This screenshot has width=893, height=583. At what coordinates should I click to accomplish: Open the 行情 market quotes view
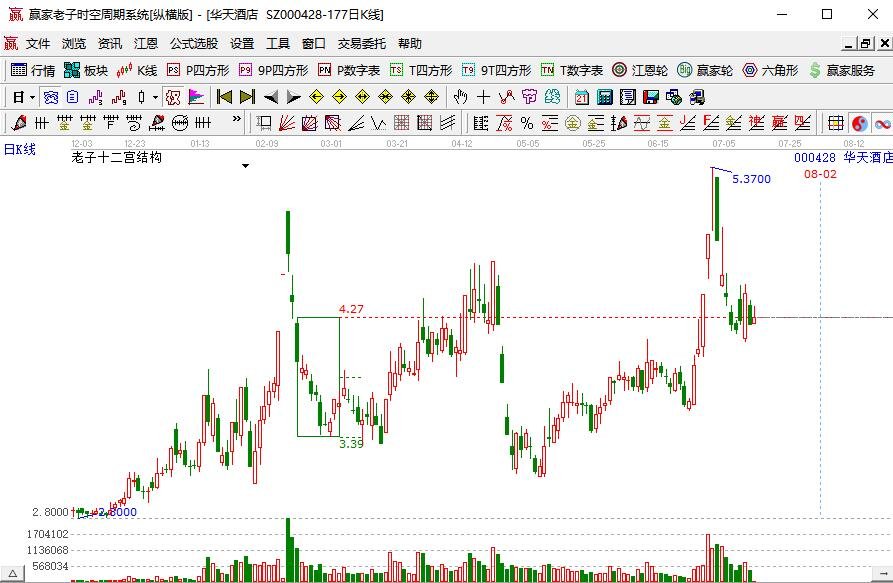[33, 70]
